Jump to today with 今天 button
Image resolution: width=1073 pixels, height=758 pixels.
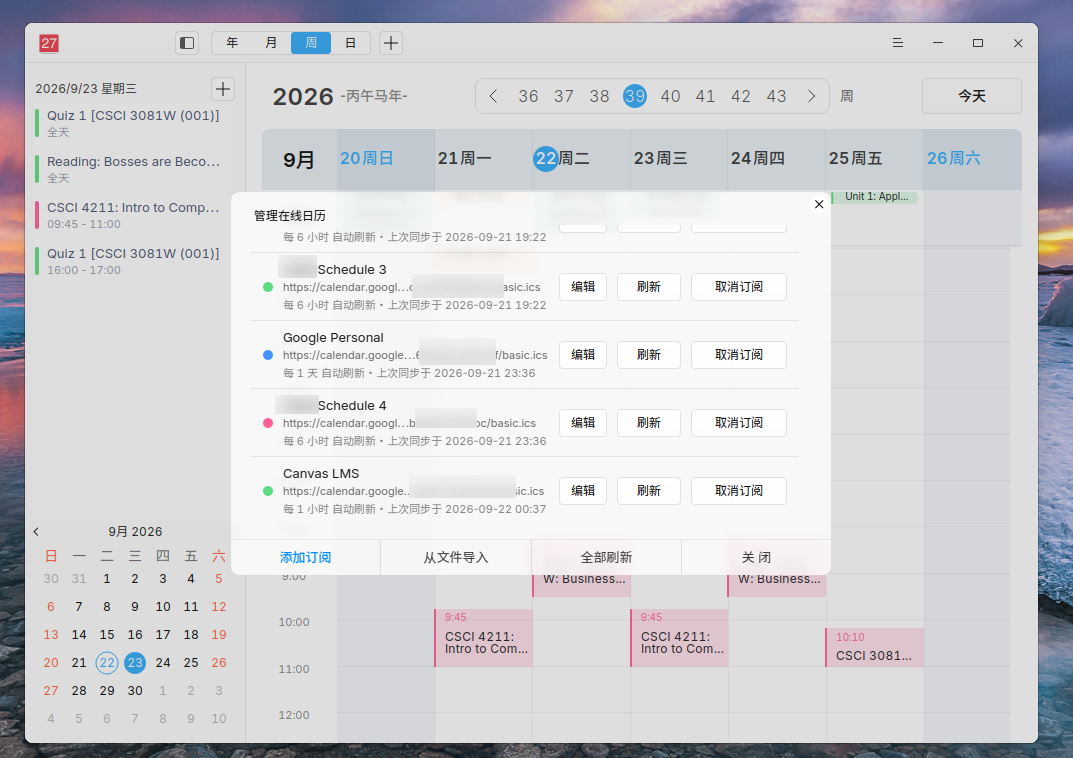tap(972, 96)
